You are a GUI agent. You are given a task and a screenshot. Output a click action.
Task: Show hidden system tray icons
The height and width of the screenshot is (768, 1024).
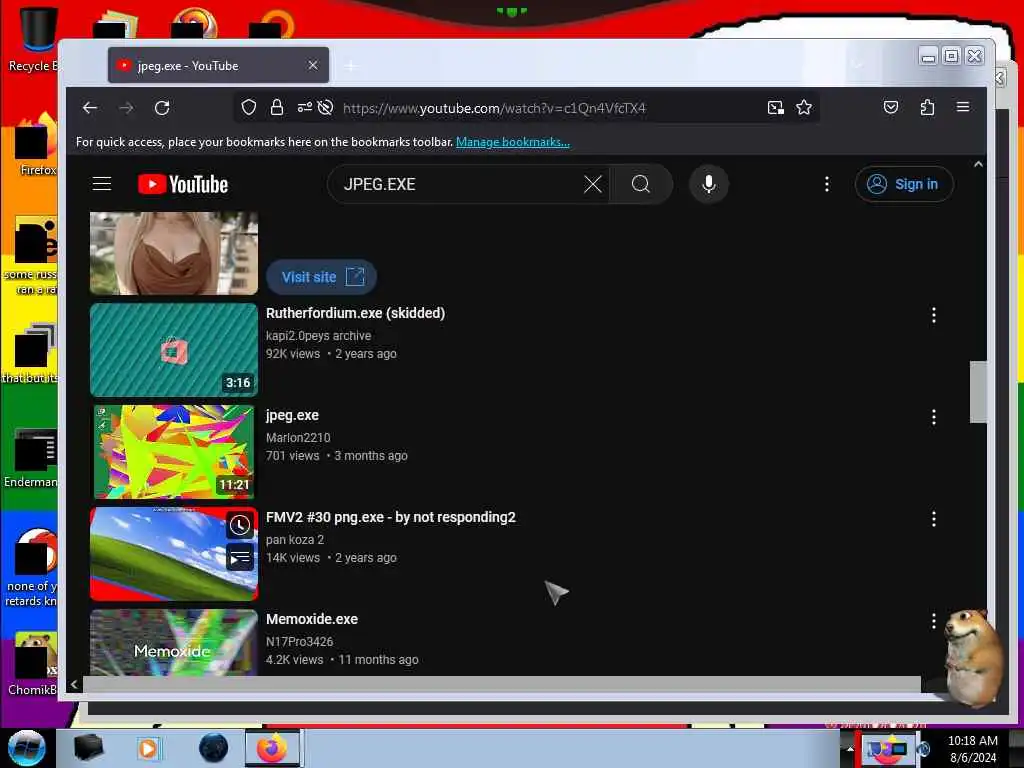[850, 748]
